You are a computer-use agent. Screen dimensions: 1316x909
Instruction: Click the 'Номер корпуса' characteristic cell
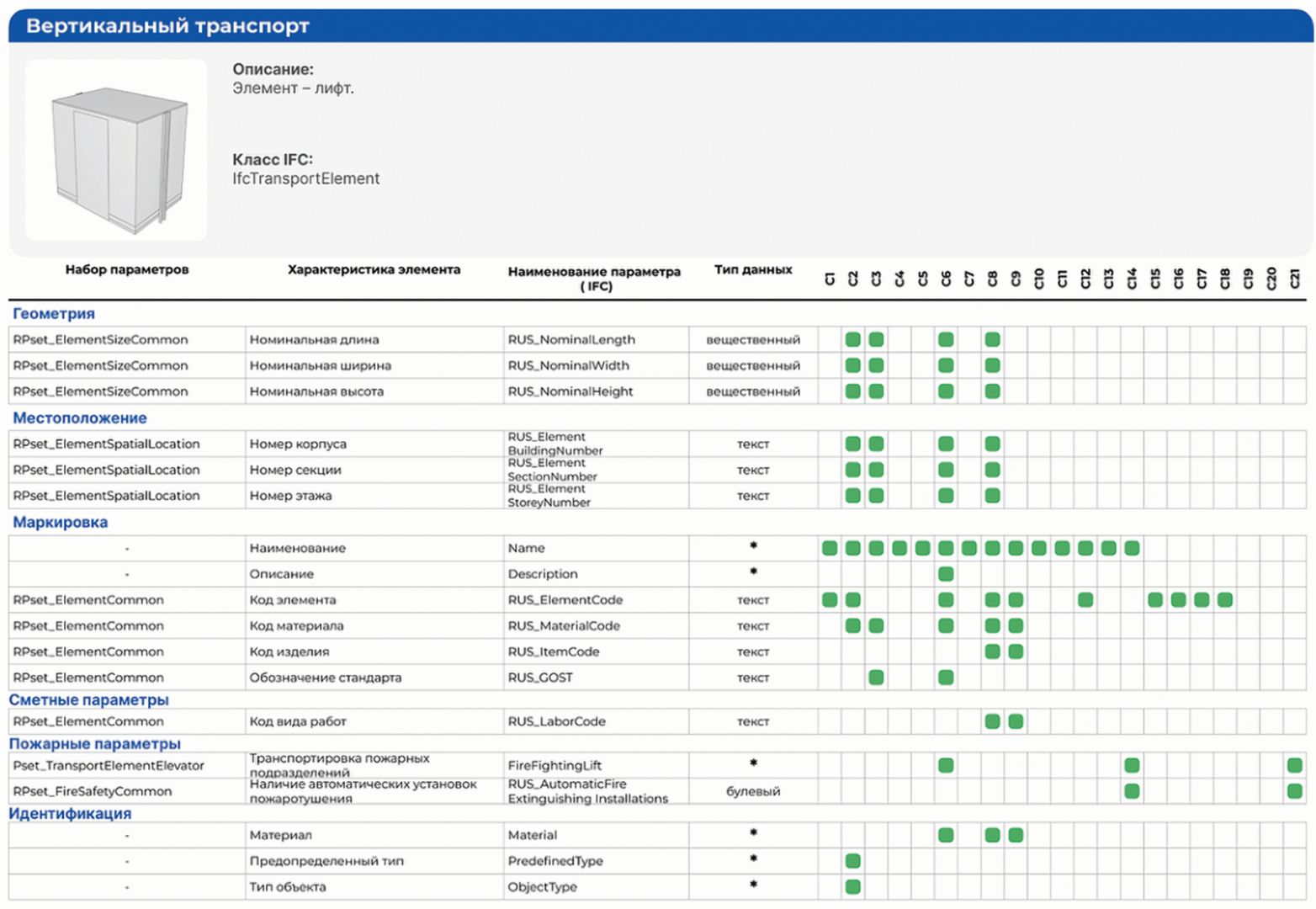click(374, 444)
